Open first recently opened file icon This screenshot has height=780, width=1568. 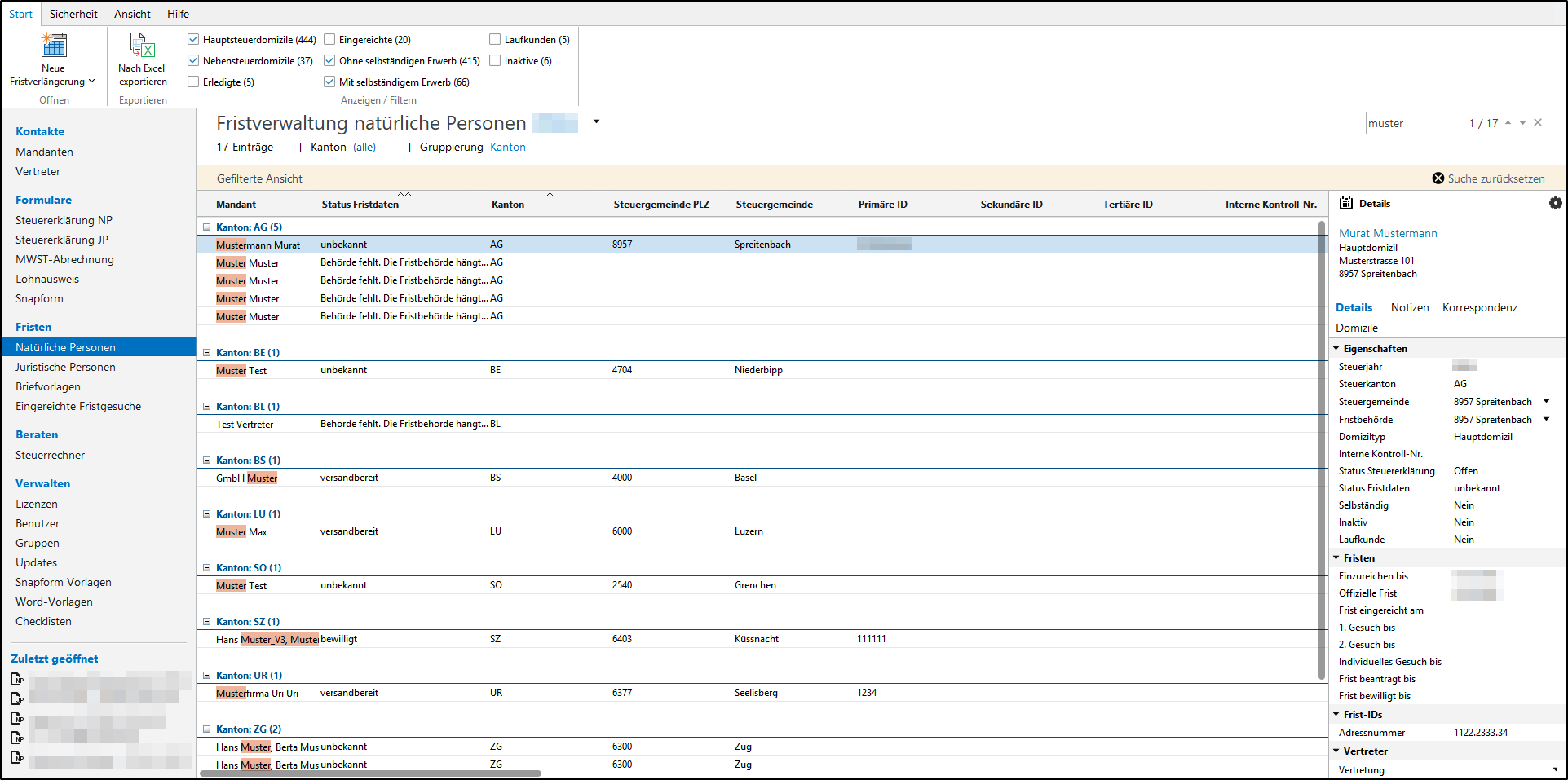pos(17,679)
